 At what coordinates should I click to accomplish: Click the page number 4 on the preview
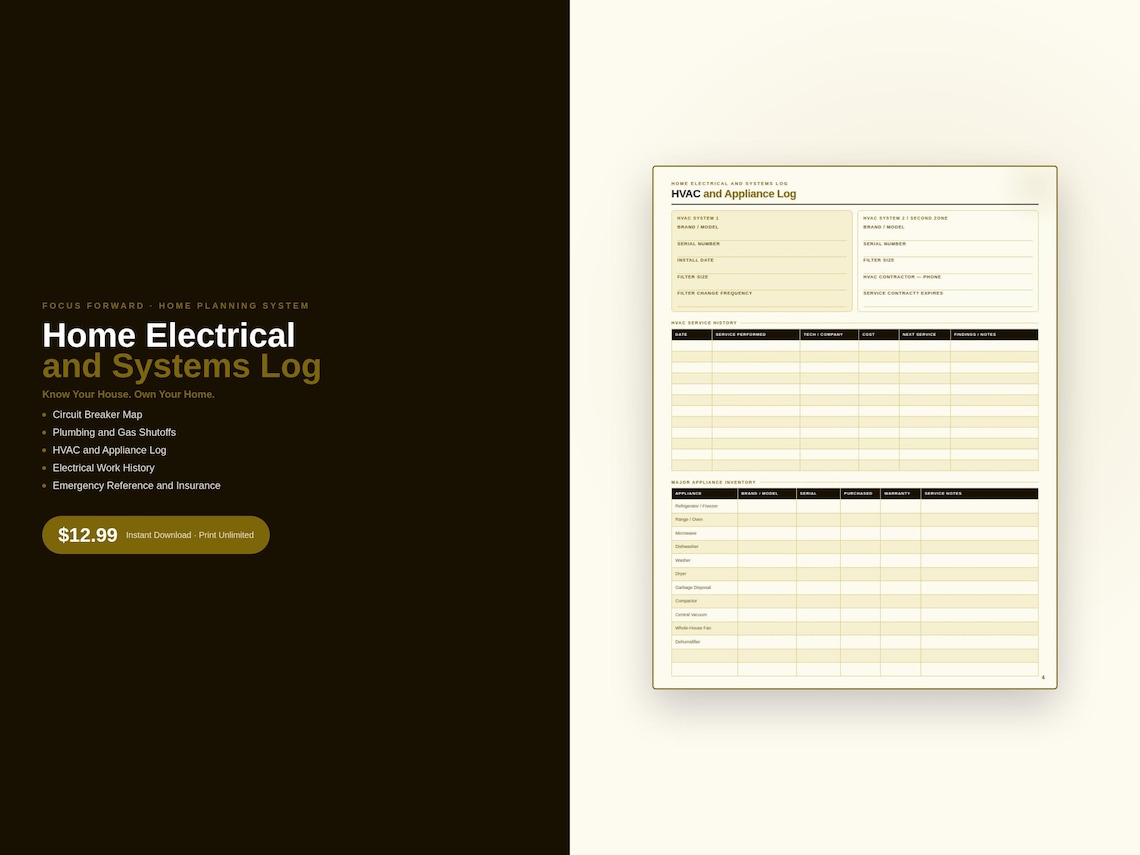pos(1043,678)
